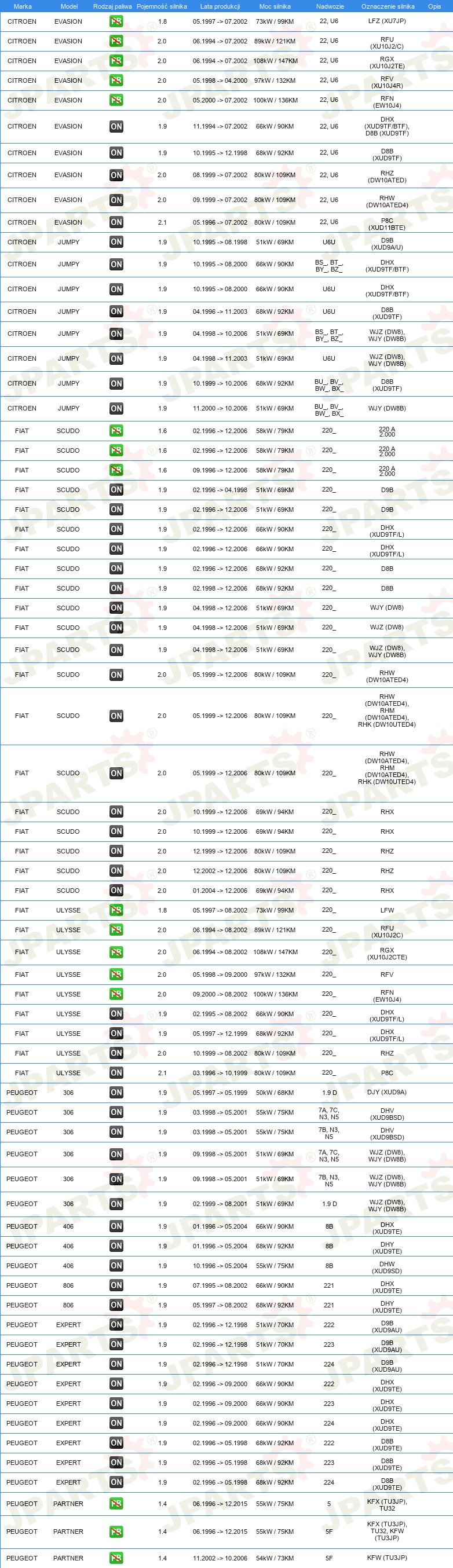Click the power value 50kW / 68KM
Viewport: 453px width, 1568px height.
coord(275,1093)
